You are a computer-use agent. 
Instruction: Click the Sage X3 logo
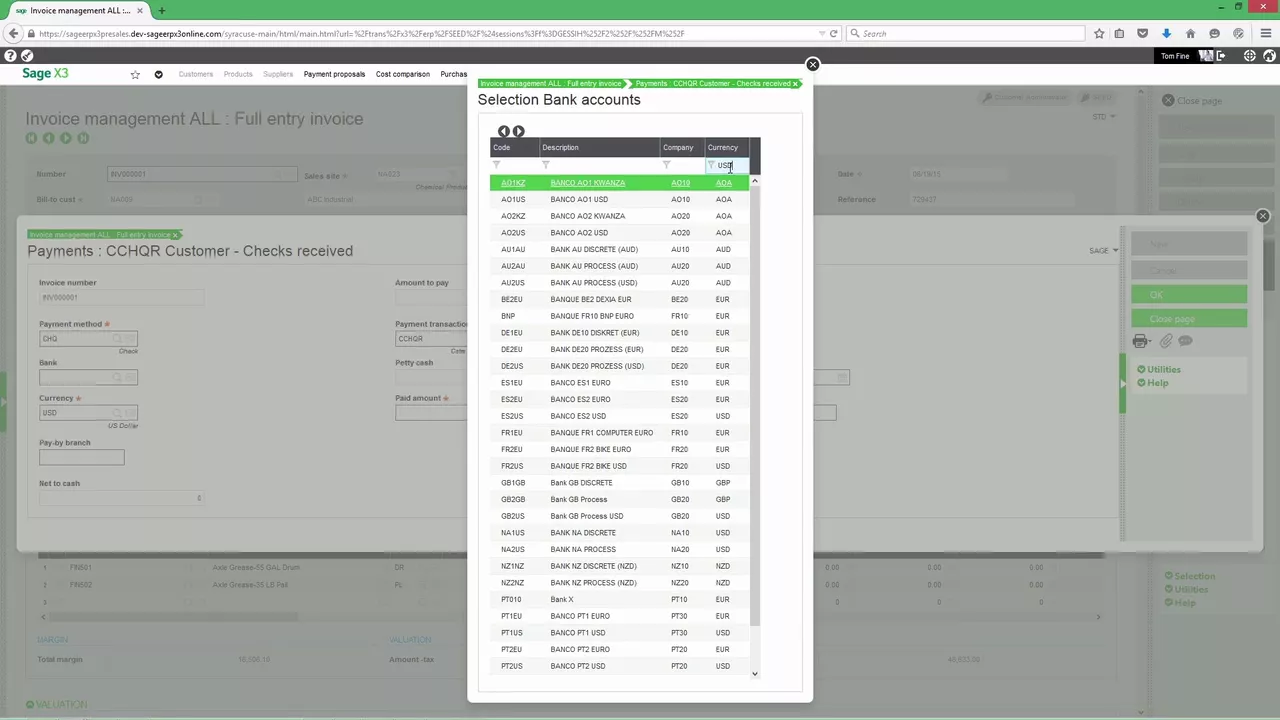click(x=45, y=73)
